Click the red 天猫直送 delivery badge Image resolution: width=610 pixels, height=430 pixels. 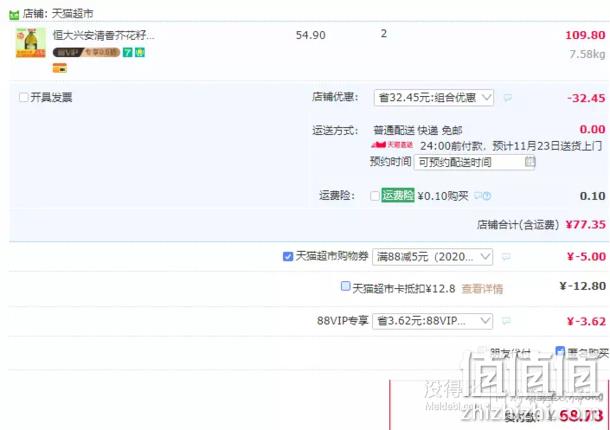pyautogui.click(x=392, y=145)
